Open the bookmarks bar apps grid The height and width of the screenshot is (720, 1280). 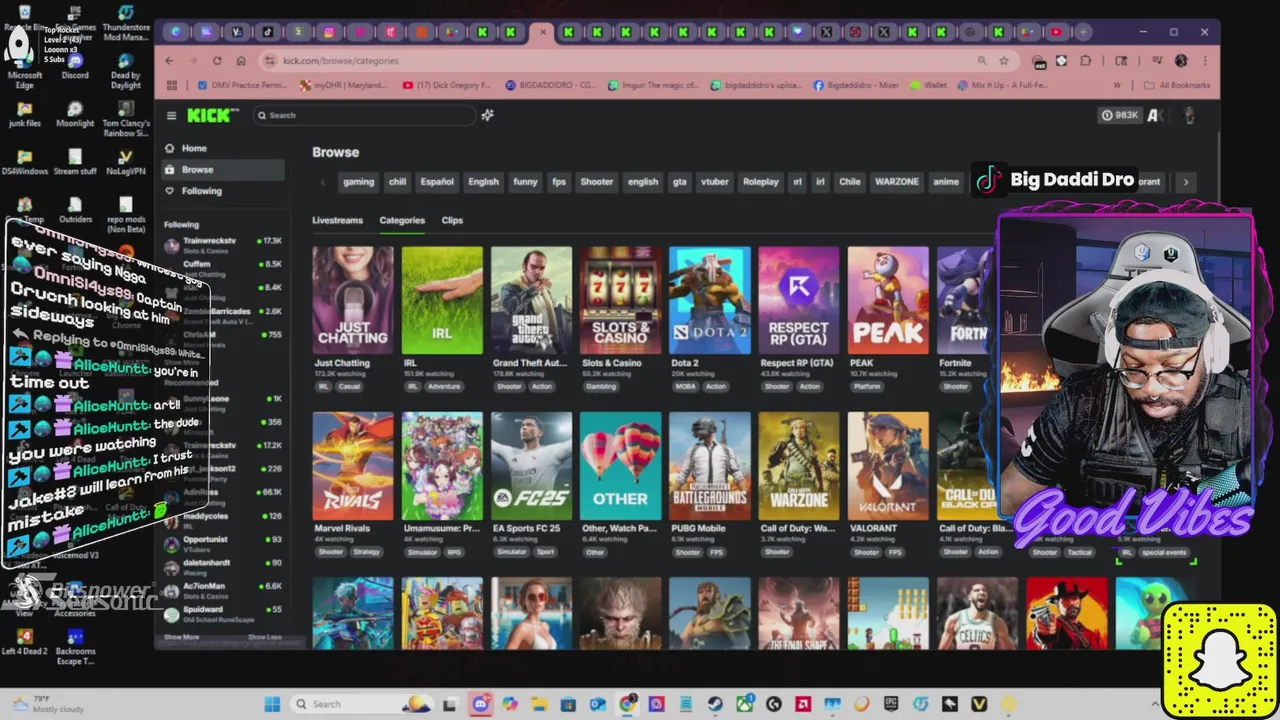[172, 85]
